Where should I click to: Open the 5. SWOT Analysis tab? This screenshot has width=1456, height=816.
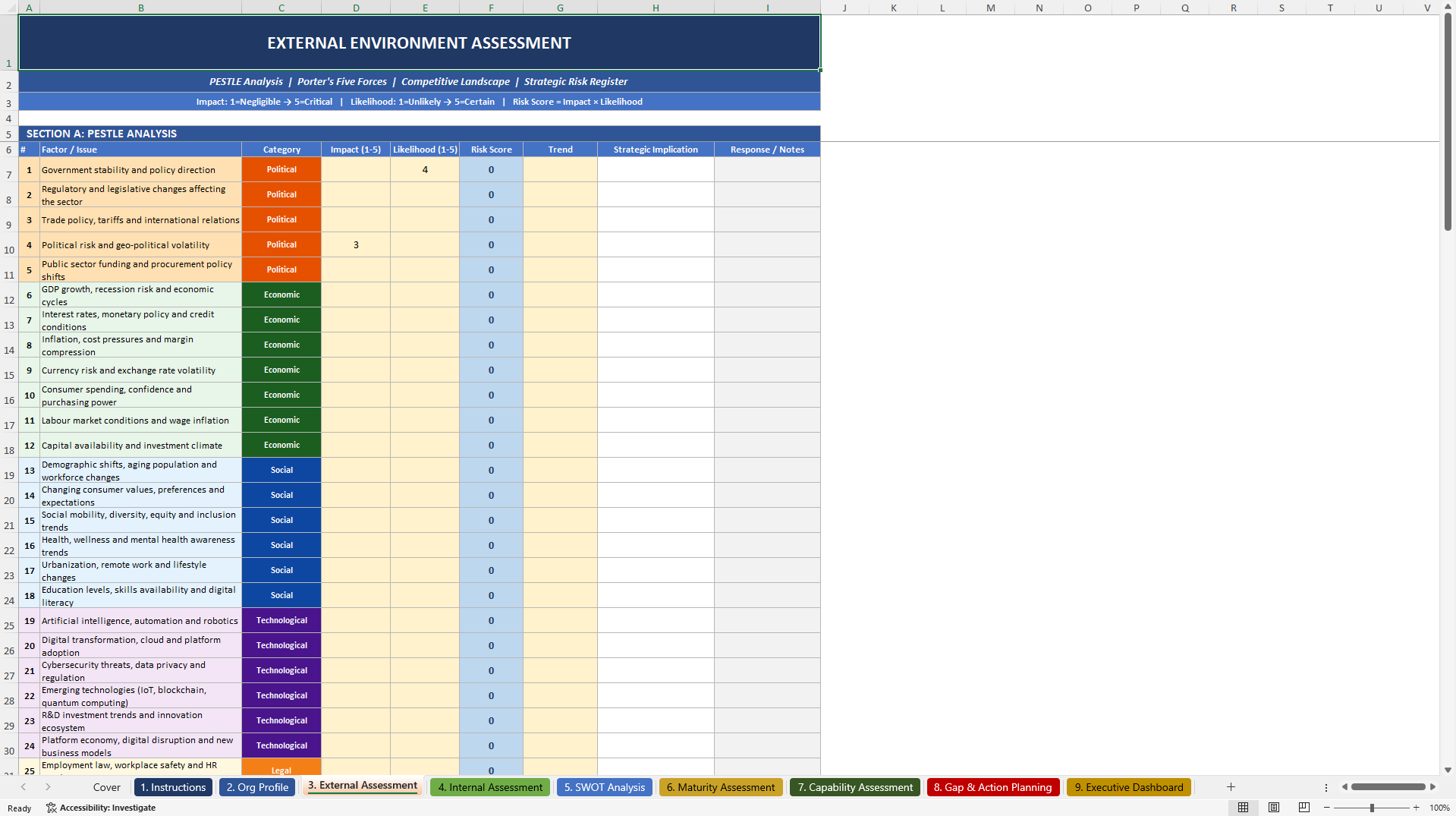[x=605, y=787]
